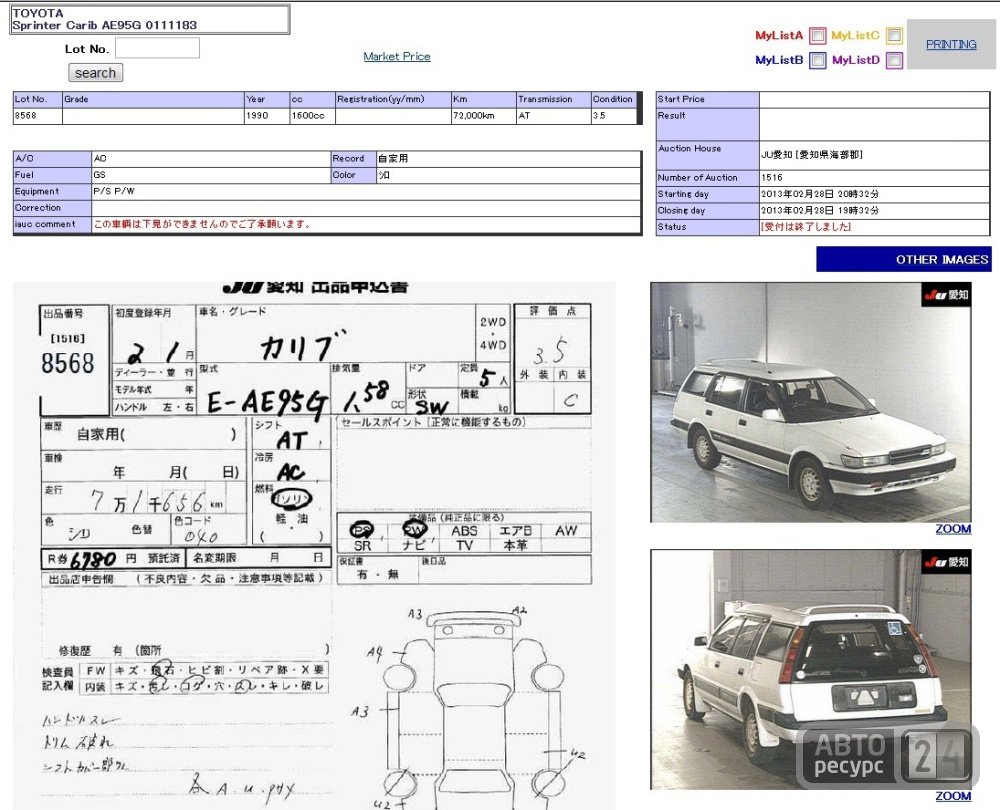Screen dimensions: 1000x810
Task: Select the JU Aichi auction house value
Action: pos(811,155)
